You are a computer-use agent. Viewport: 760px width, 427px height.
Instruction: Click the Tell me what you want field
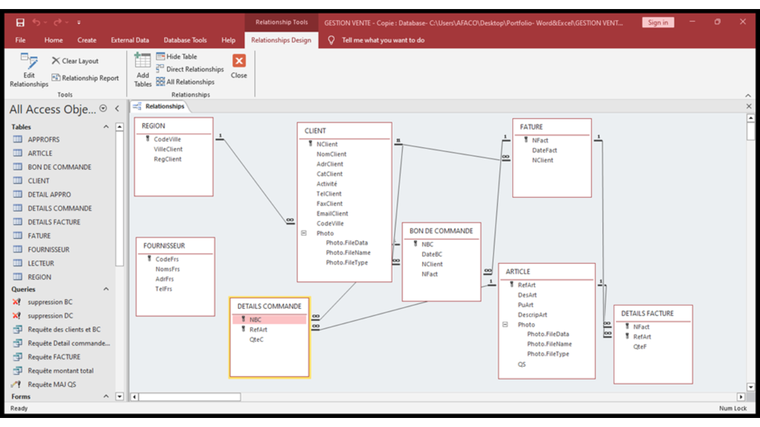383,40
